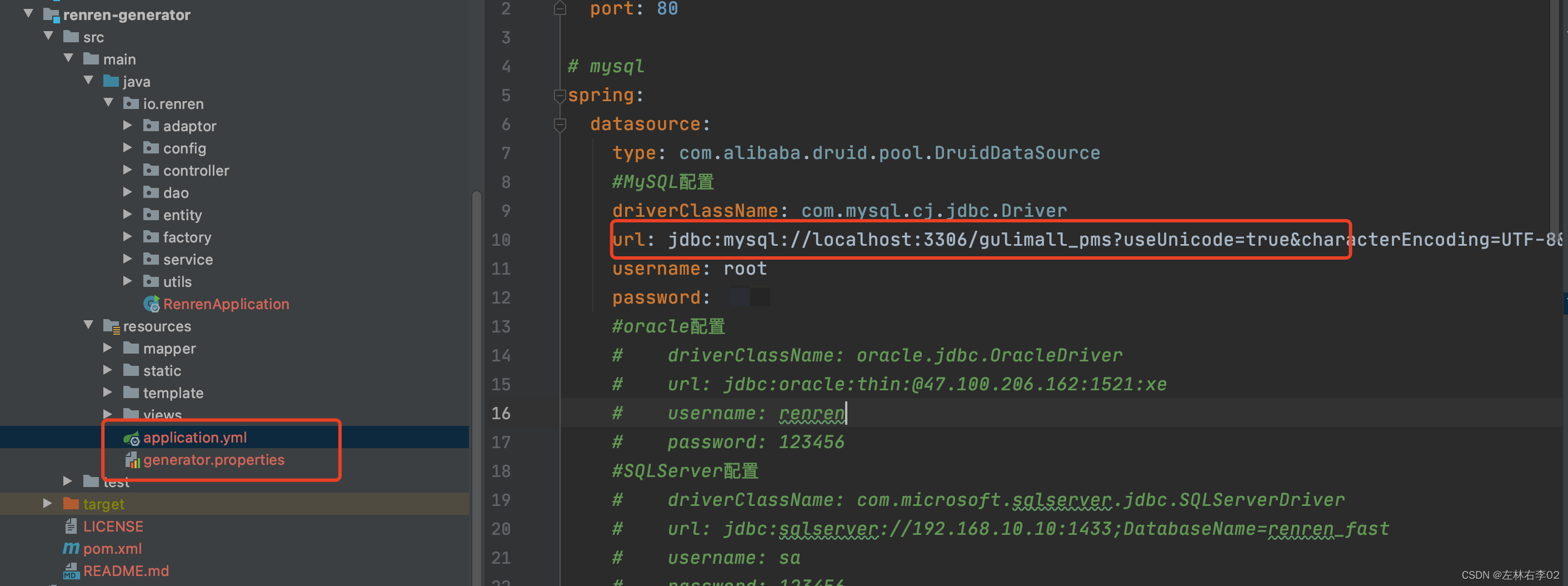This screenshot has width=1568, height=586.
Task: Click the dao package icon
Action: (x=151, y=192)
